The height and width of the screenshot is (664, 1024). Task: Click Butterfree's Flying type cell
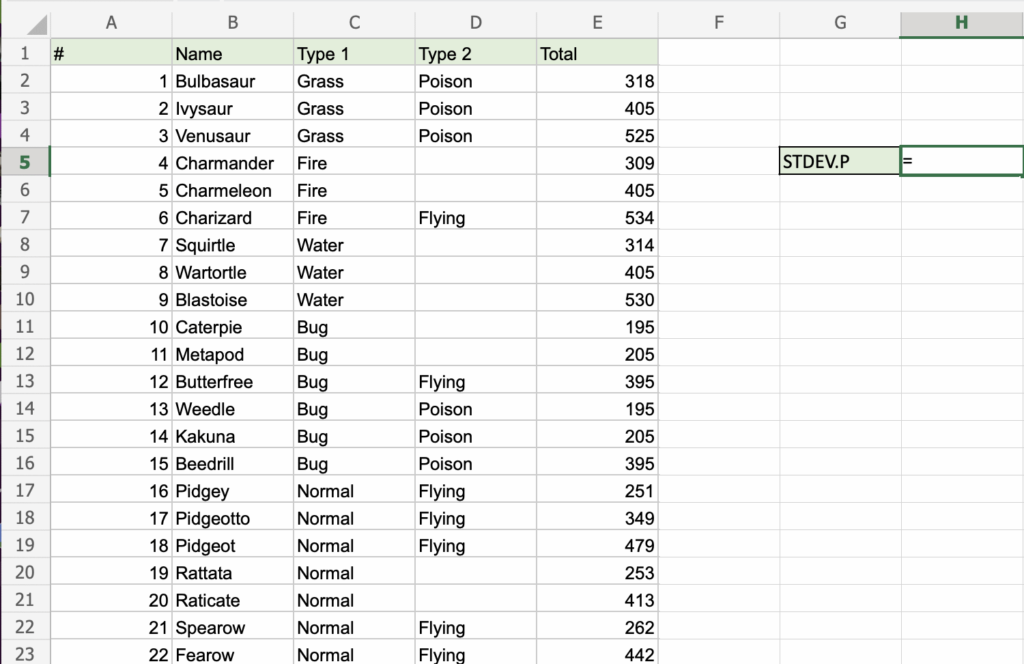(x=475, y=382)
